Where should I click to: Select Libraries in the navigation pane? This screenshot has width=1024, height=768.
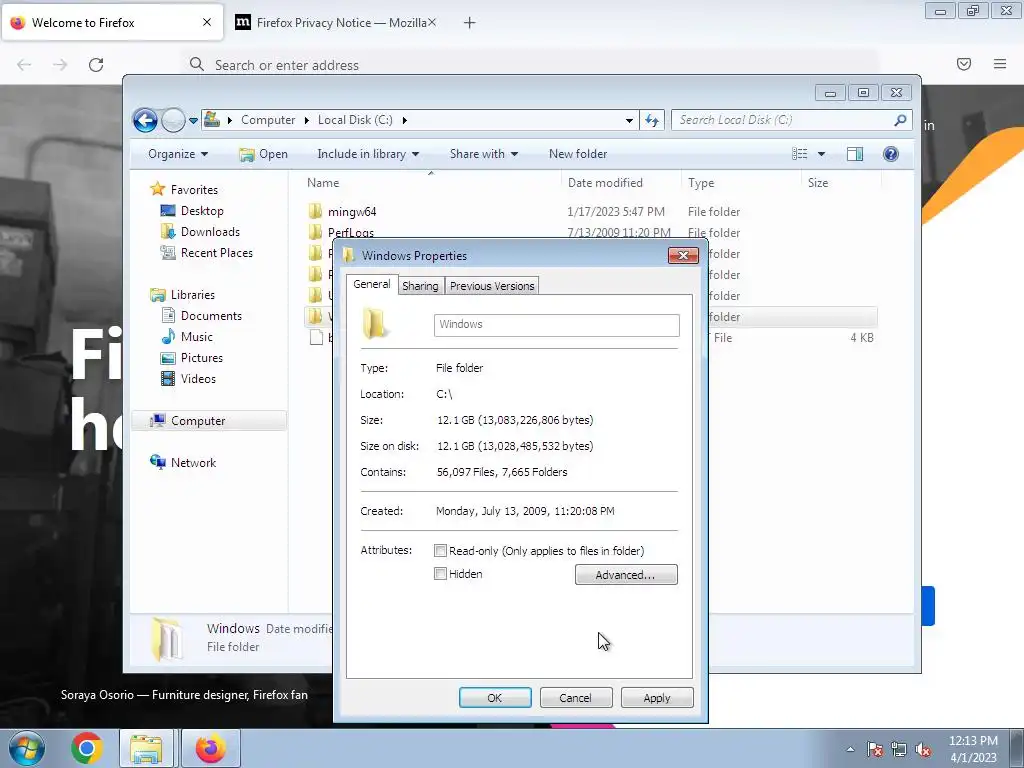click(x=192, y=295)
